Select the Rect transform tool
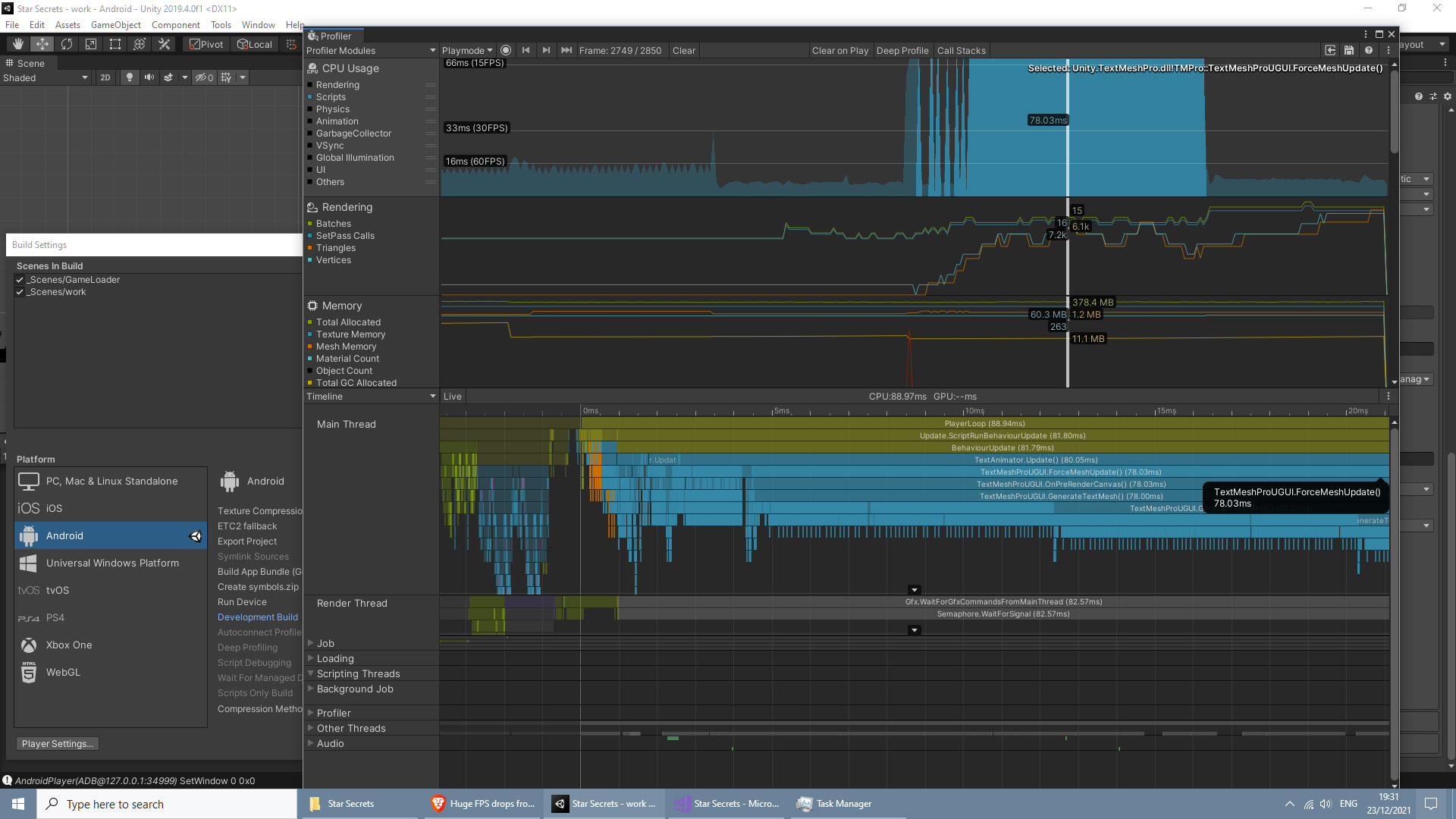1456x819 pixels. click(115, 44)
